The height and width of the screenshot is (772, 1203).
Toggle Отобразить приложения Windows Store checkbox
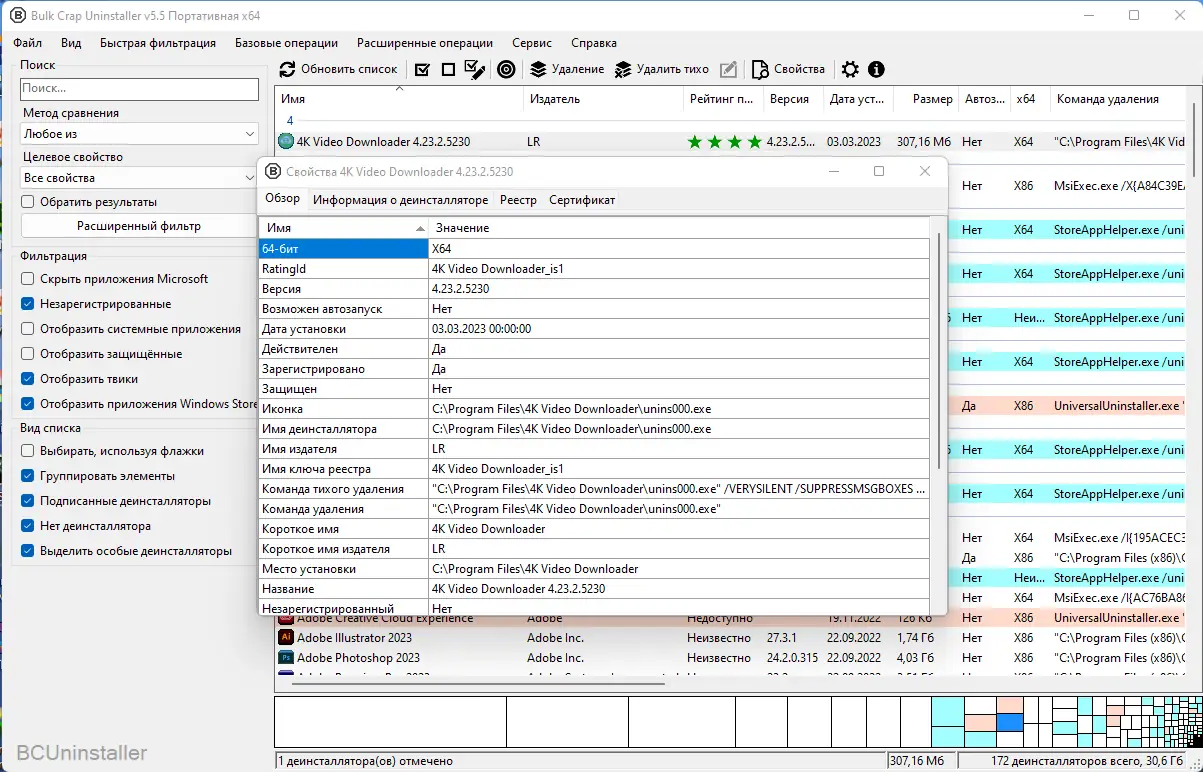coord(28,404)
